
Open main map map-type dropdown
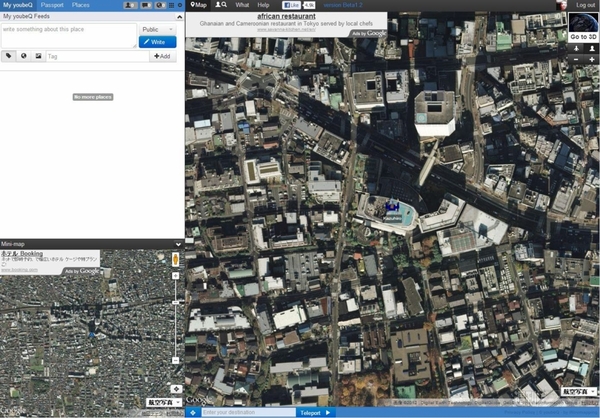579,392
